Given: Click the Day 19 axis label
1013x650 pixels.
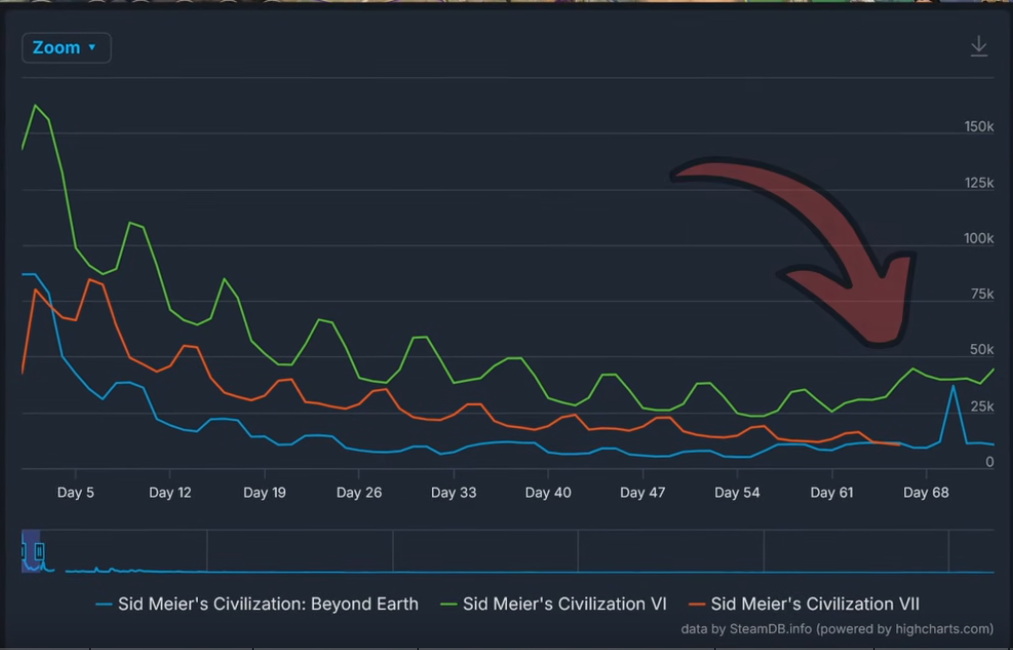Looking at the screenshot, I should (264, 492).
